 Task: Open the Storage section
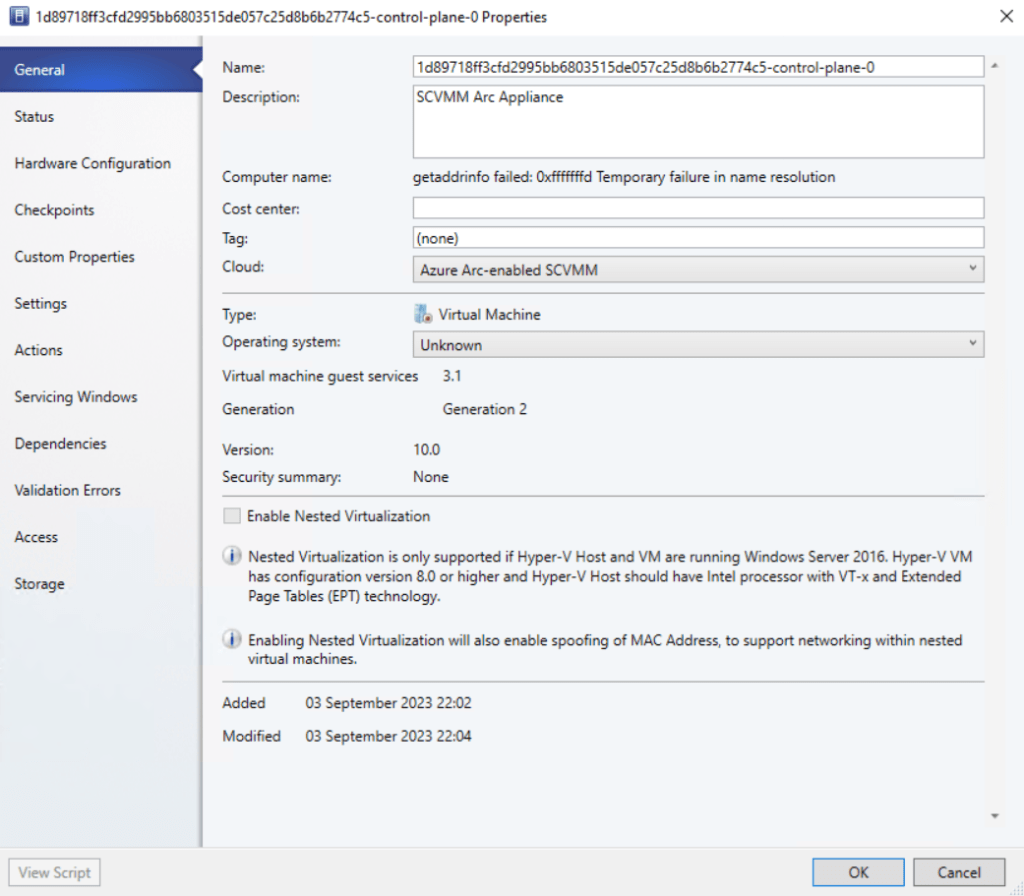tap(39, 584)
